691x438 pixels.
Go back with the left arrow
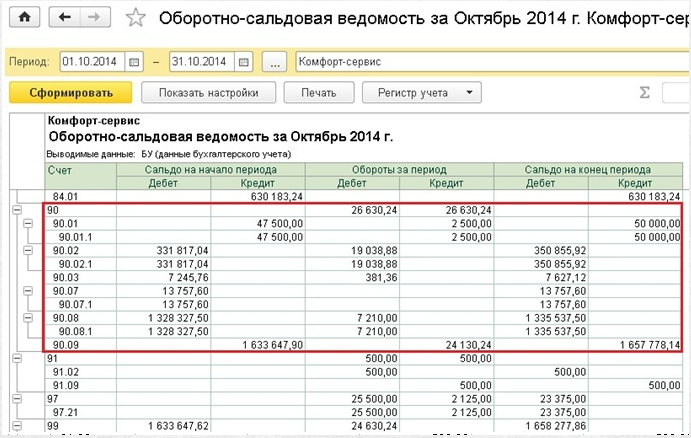pyautogui.click(x=66, y=18)
